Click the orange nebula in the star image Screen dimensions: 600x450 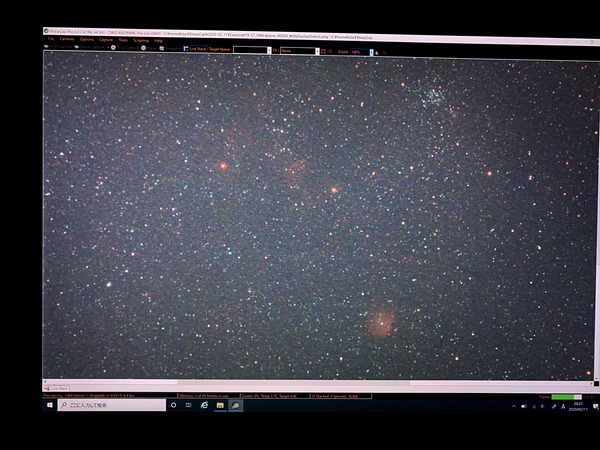click(x=381, y=323)
